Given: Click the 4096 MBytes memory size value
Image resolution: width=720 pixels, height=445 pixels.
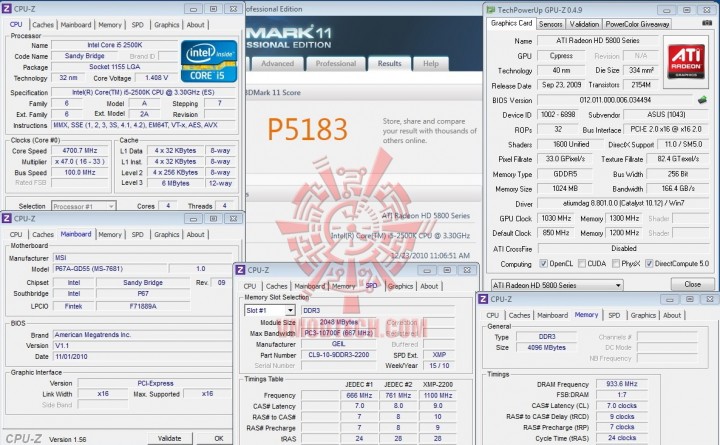Looking at the screenshot, I should (546, 348).
